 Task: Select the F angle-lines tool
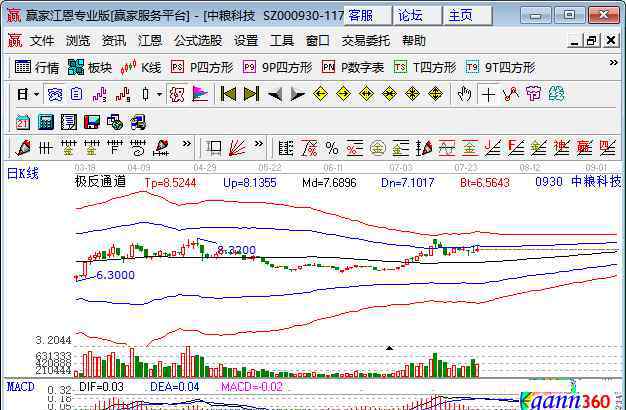515,148
